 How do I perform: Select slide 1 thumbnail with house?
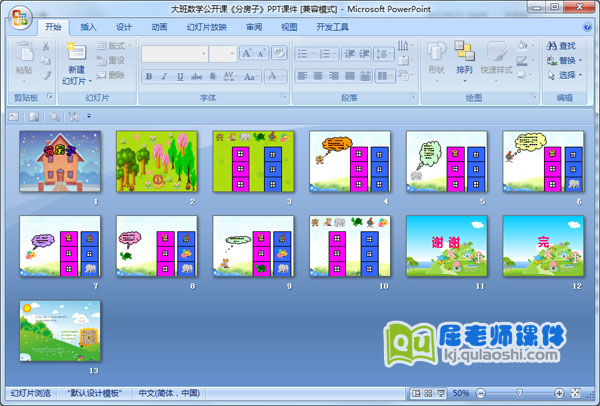point(60,161)
